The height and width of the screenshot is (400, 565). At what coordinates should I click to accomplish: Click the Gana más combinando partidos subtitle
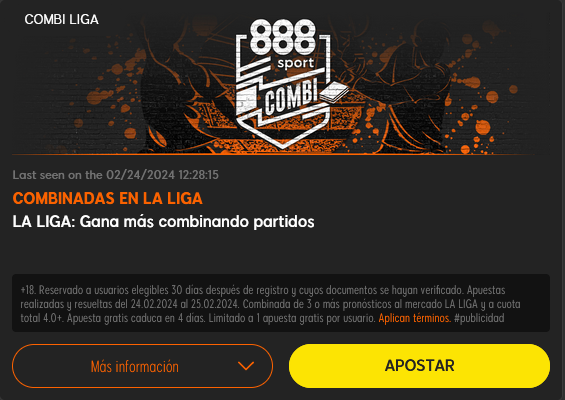(x=197, y=222)
